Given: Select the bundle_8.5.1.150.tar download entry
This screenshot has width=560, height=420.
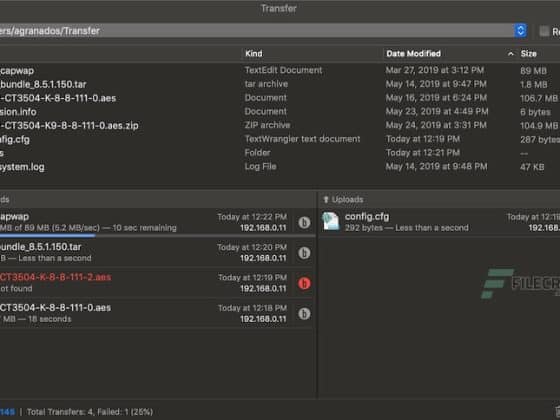Looking at the screenshot, I should point(158,253).
